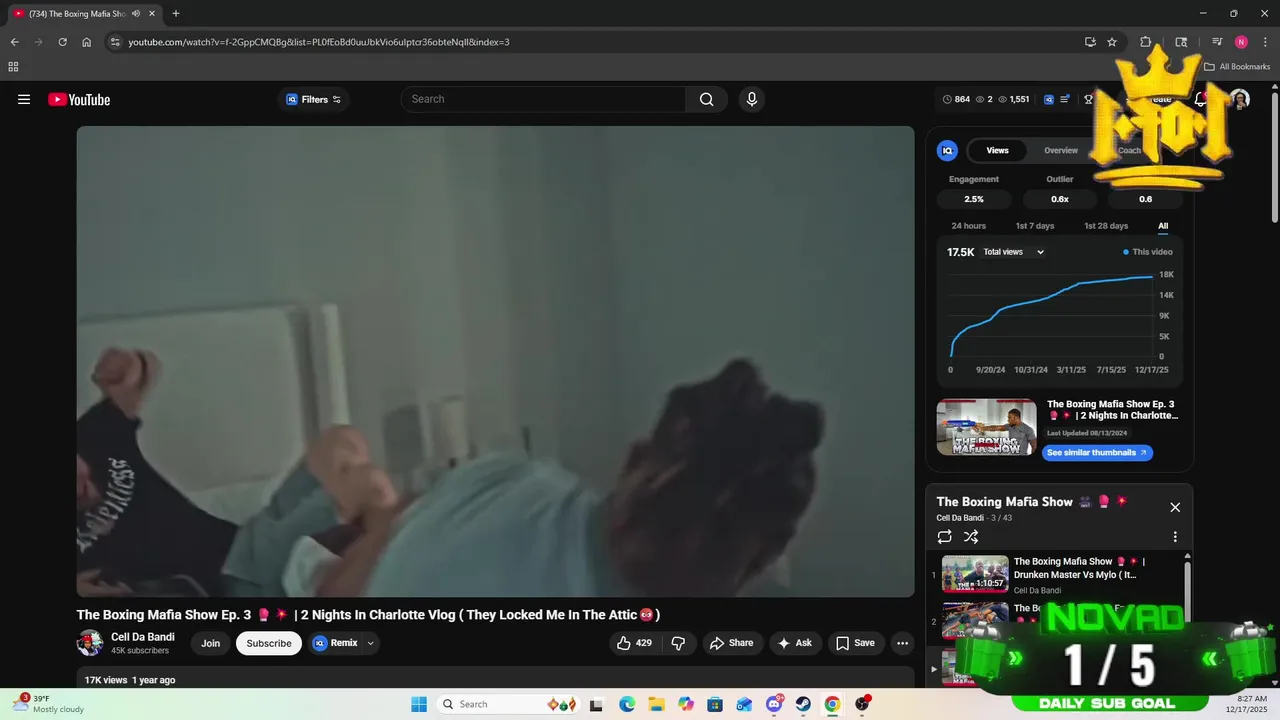Go to YouTube home via logo
The height and width of the screenshot is (720, 1280).
pyautogui.click(x=79, y=99)
